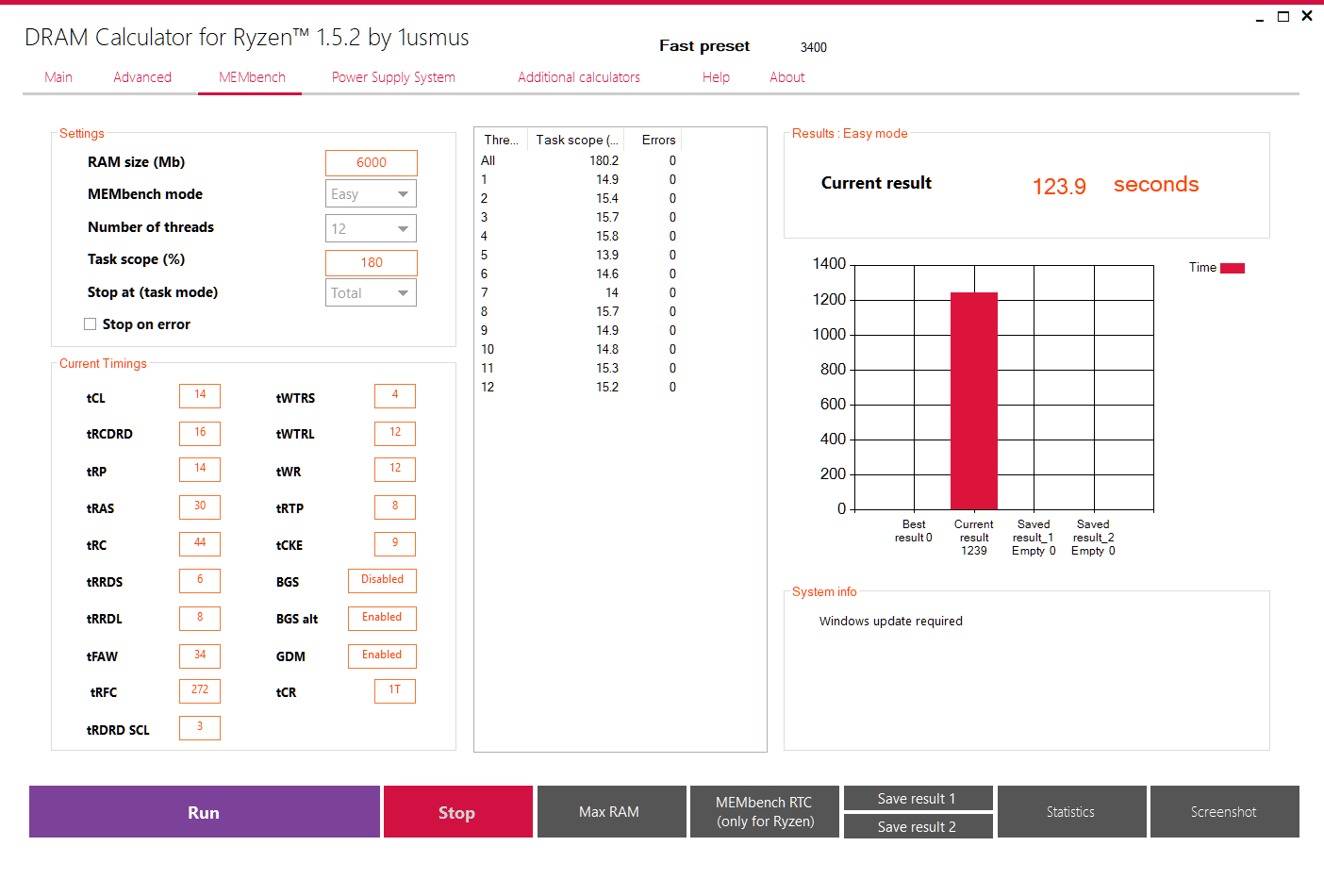Image resolution: width=1324 pixels, height=896 pixels.
Task: Click the tRP timing value box
Action: pos(200,470)
